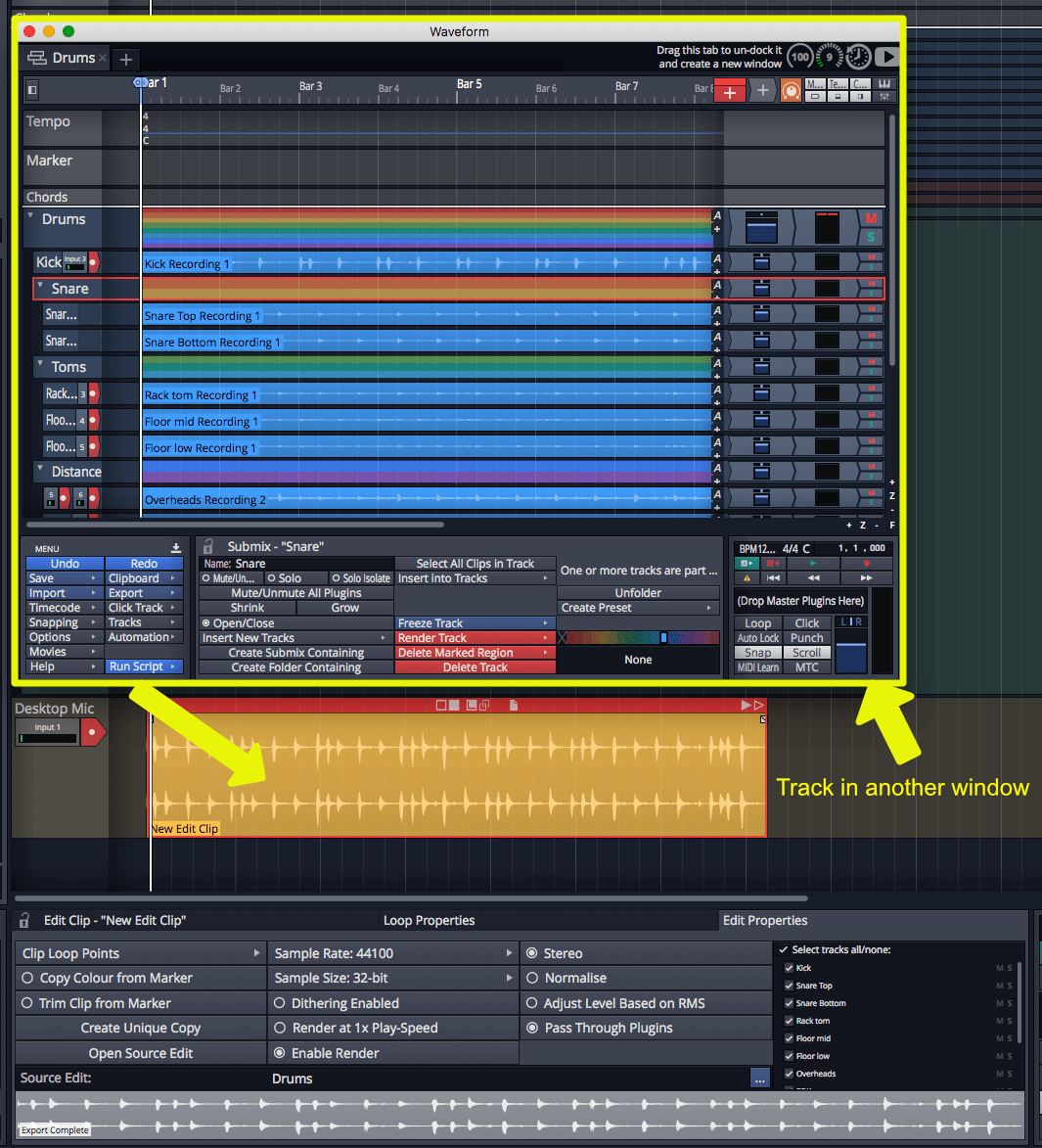Uncheck the Snare Top track checkbox
This screenshot has width=1042, height=1148.
[790, 986]
